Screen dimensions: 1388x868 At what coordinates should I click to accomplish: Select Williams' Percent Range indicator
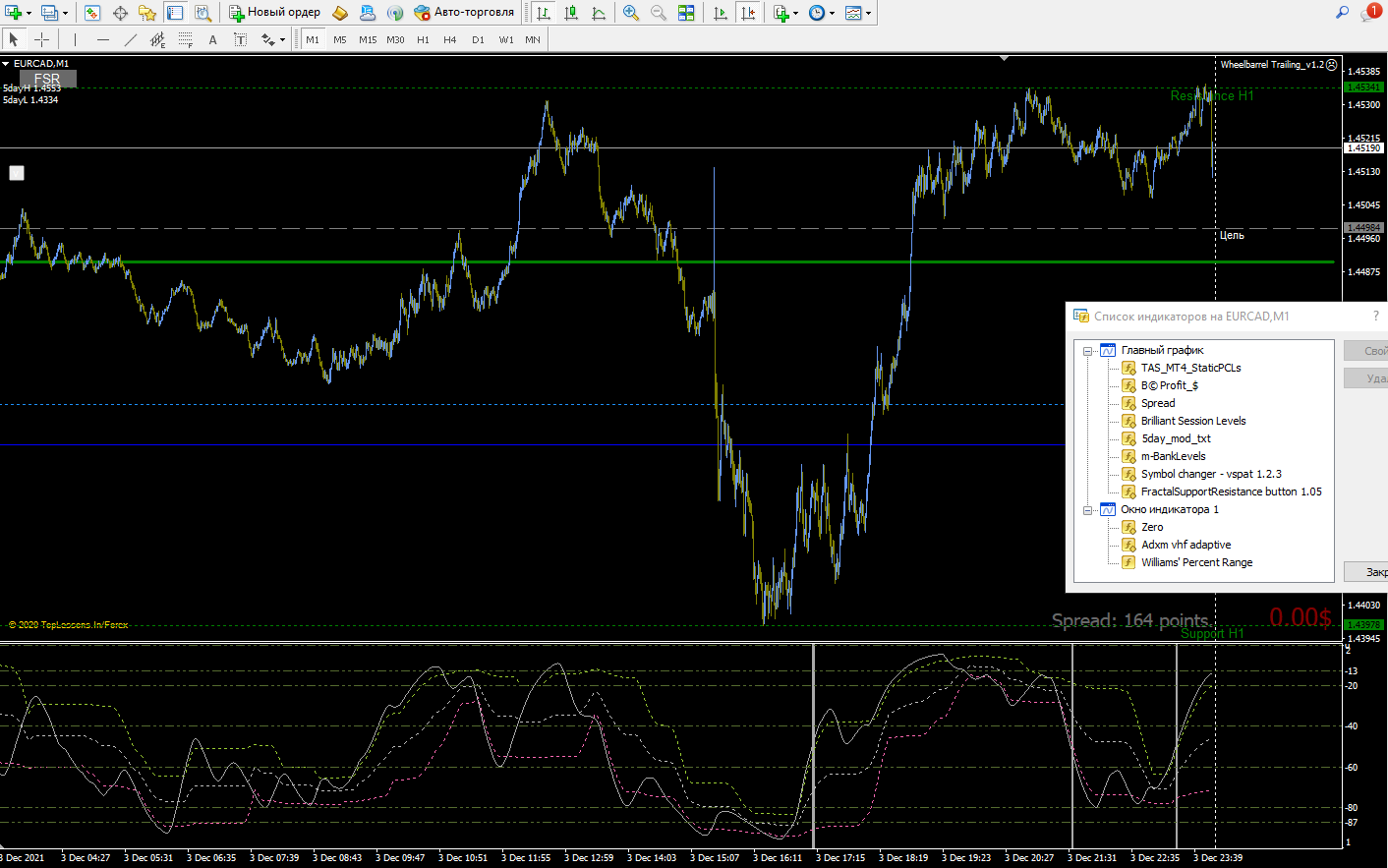(1196, 562)
